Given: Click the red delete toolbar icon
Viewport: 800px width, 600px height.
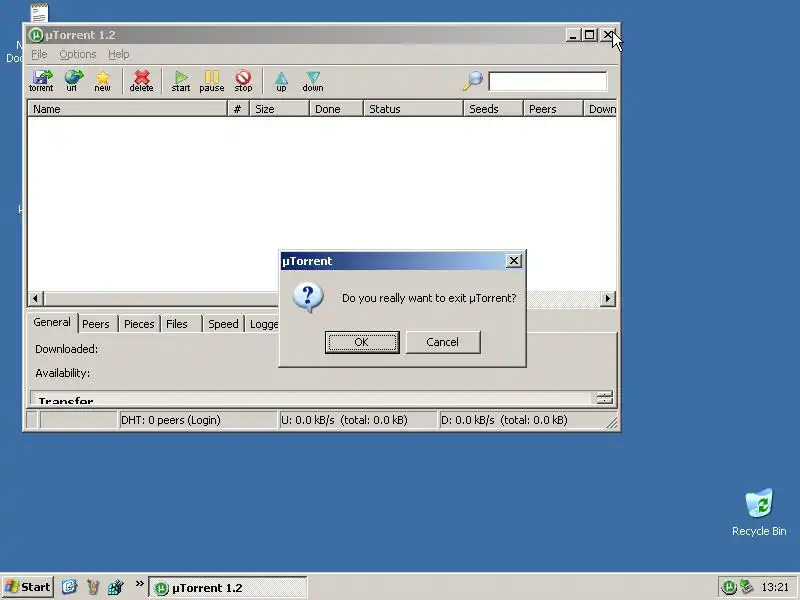Looking at the screenshot, I should [141, 81].
